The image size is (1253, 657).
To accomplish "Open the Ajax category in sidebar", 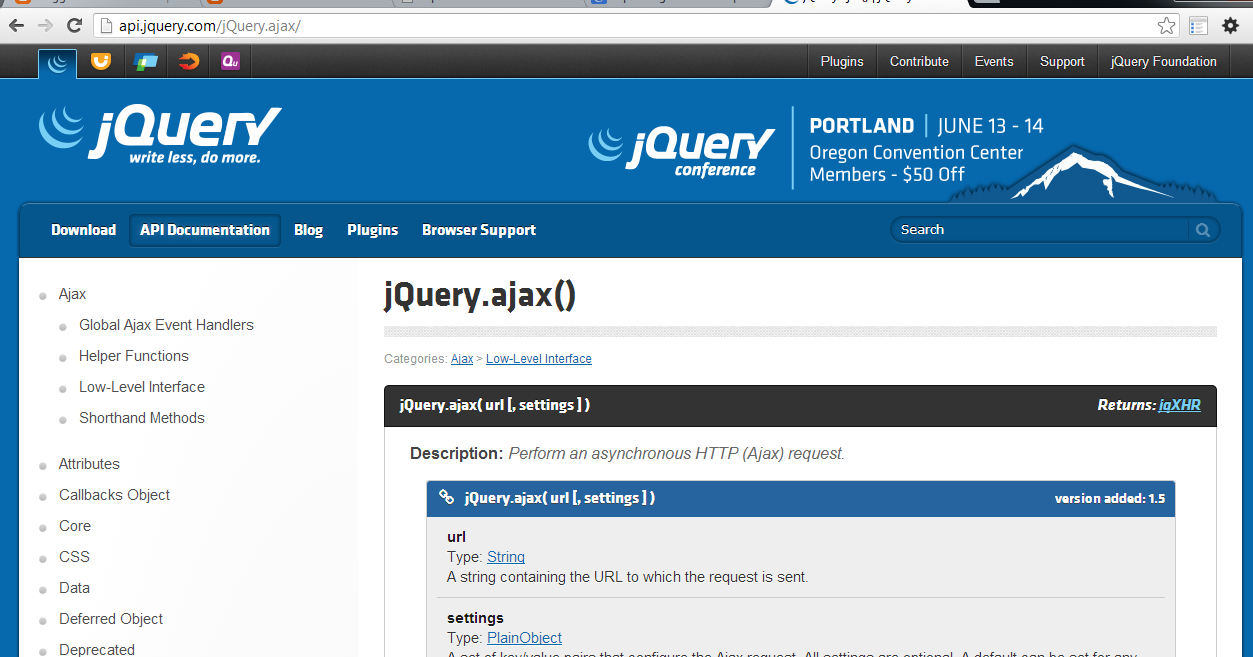I will (x=73, y=294).
